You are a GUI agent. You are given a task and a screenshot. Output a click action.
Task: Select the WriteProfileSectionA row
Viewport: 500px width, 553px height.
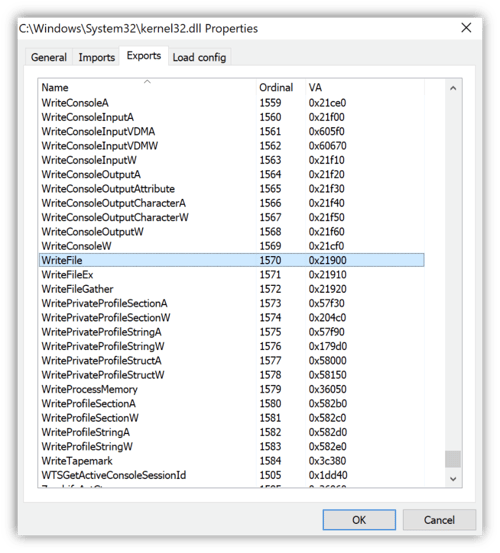coord(231,403)
